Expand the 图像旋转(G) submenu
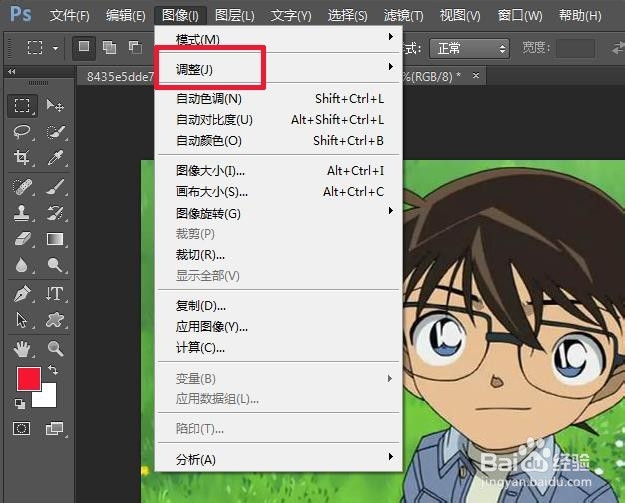The height and width of the screenshot is (503, 625). pyautogui.click(x=278, y=213)
